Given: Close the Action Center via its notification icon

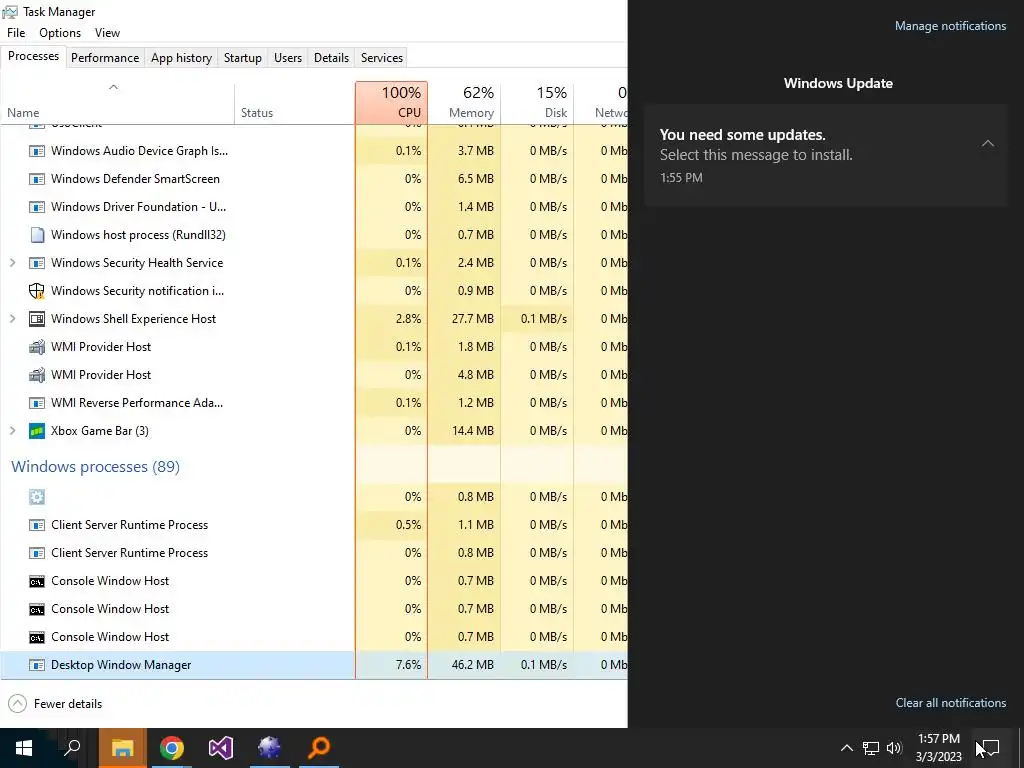Looking at the screenshot, I should coord(991,748).
